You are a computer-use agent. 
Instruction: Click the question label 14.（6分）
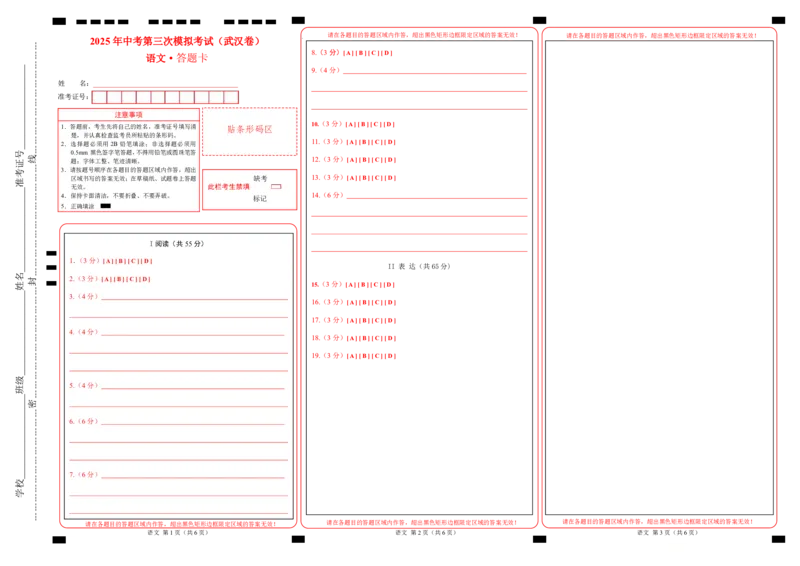328,195
